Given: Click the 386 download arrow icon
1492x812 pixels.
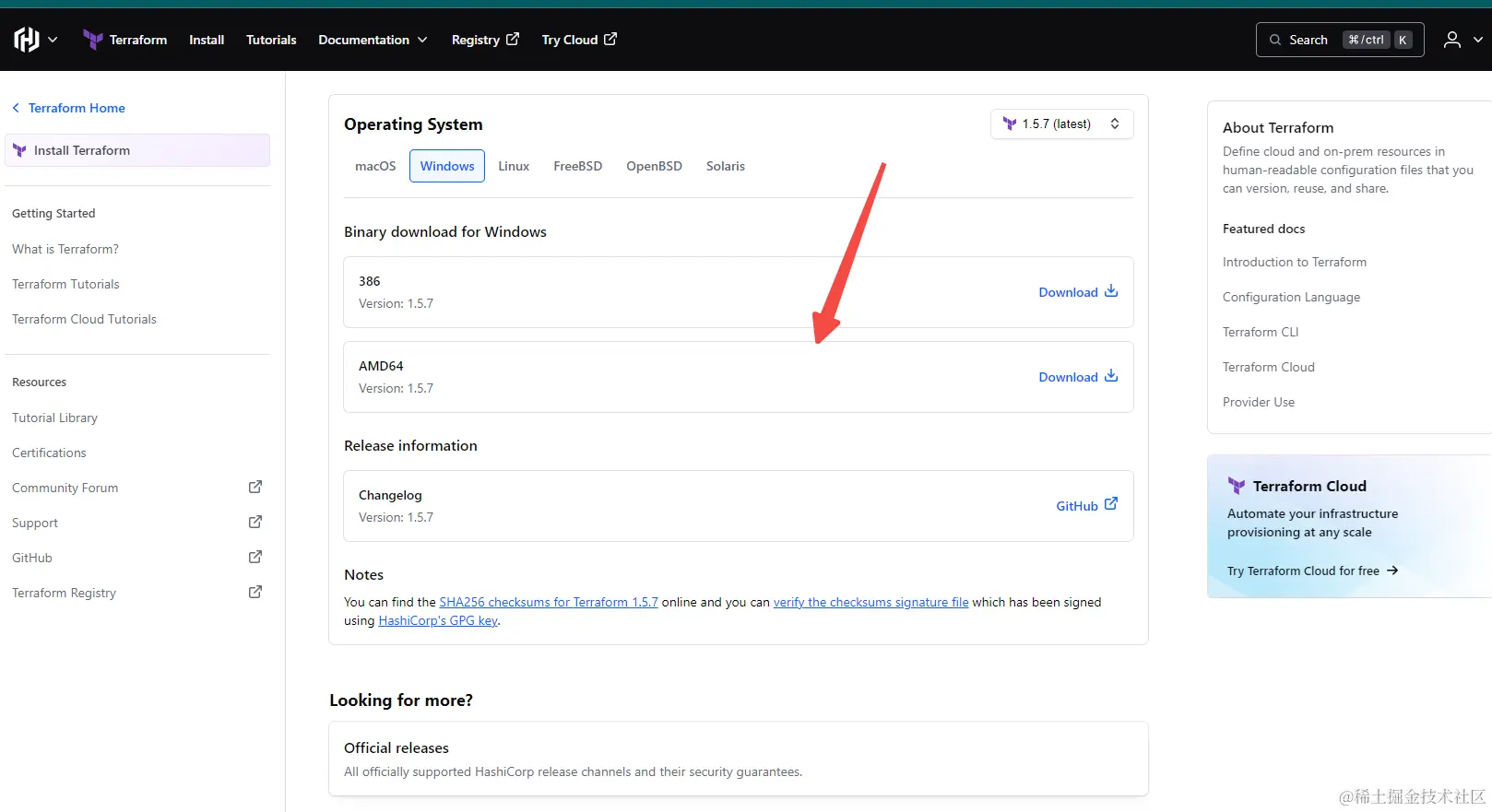Looking at the screenshot, I should [x=1111, y=290].
